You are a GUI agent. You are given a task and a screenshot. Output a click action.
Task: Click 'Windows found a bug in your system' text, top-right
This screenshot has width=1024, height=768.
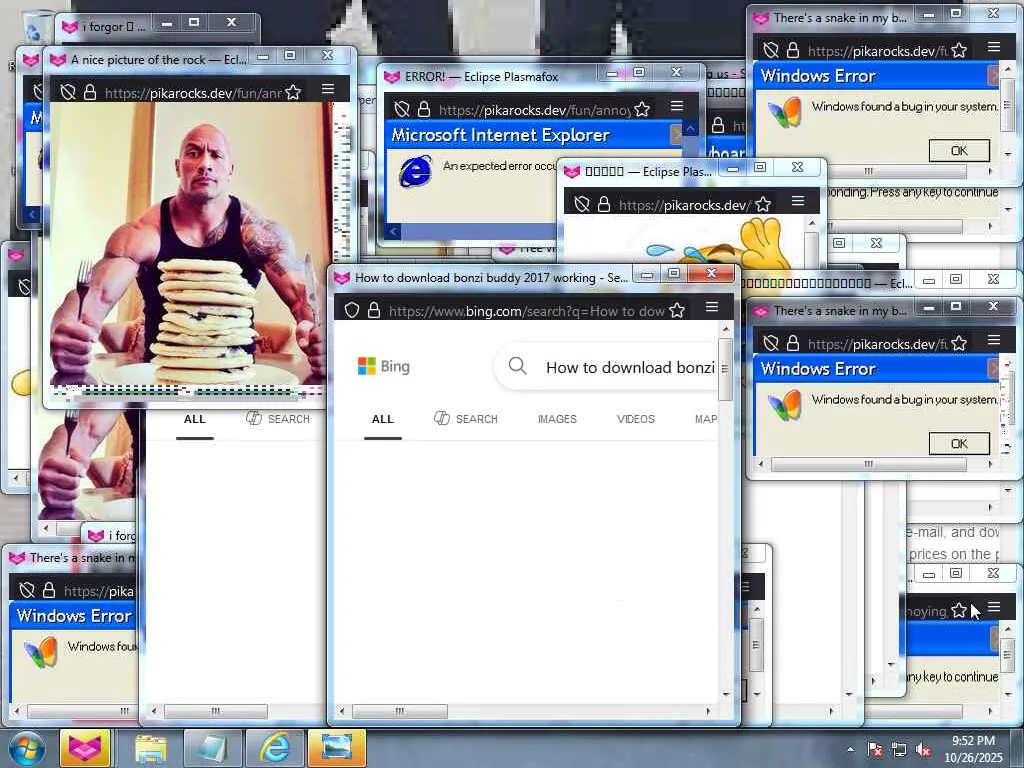[904, 106]
